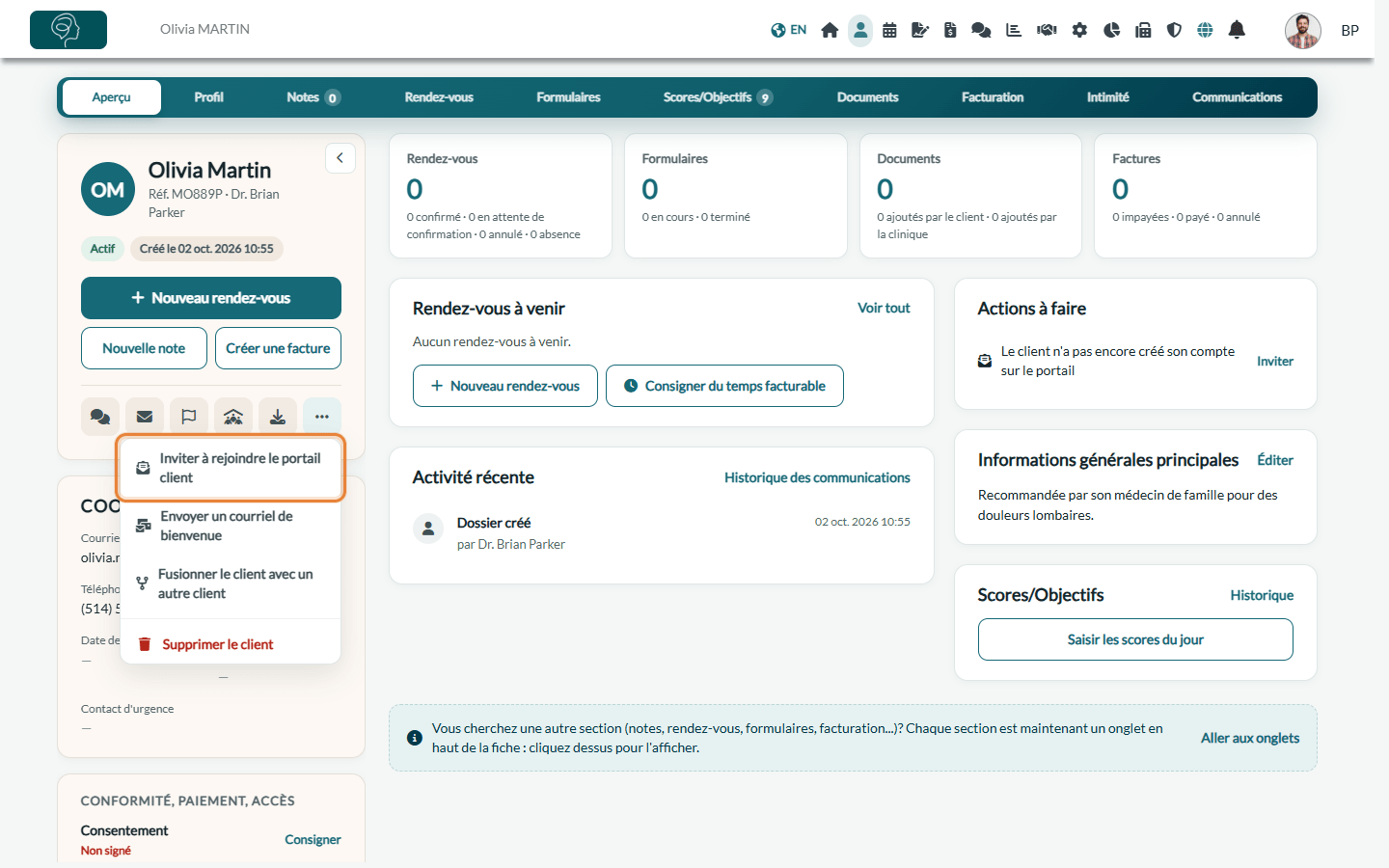Open the calendar icon in top navigation
Image resolution: width=1389 pixels, height=868 pixels.
click(889, 30)
